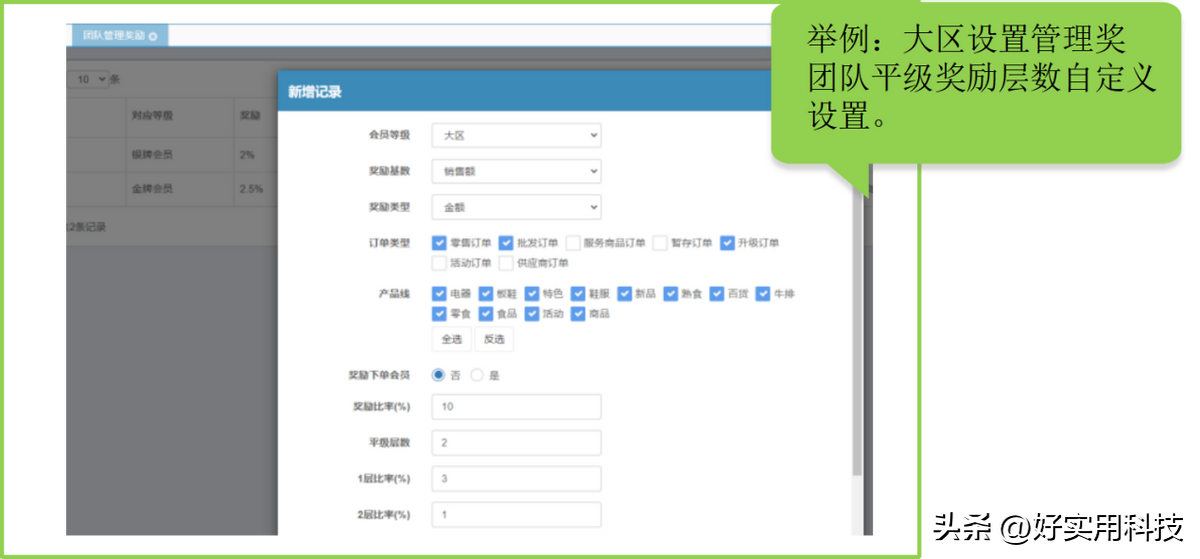This screenshot has height=559, width=1200.
Task: Click the 平级层数 input field
Action: [516, 442]
